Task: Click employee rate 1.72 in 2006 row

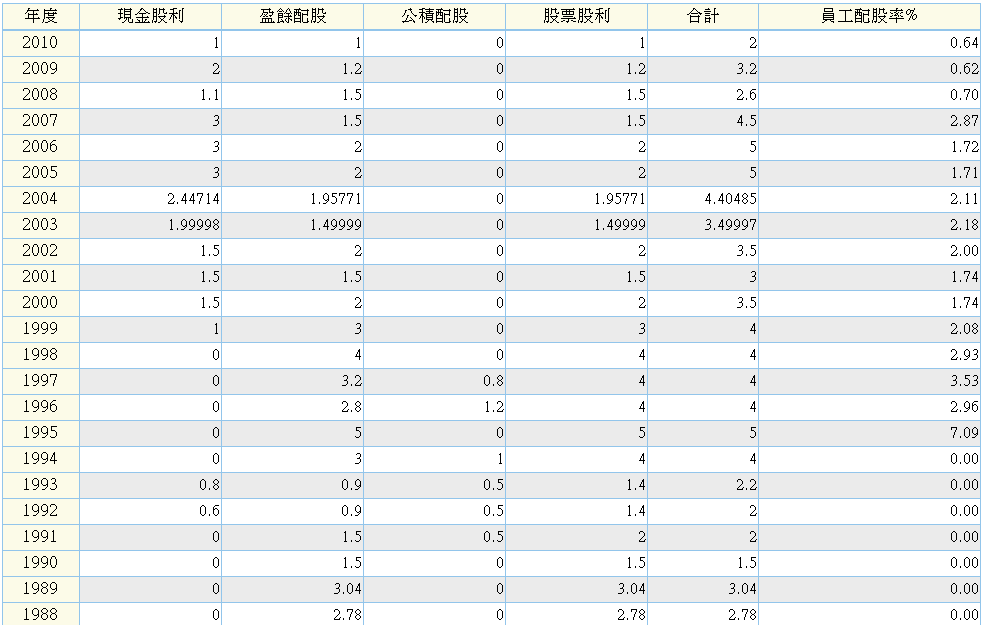Action: [964, 147]
